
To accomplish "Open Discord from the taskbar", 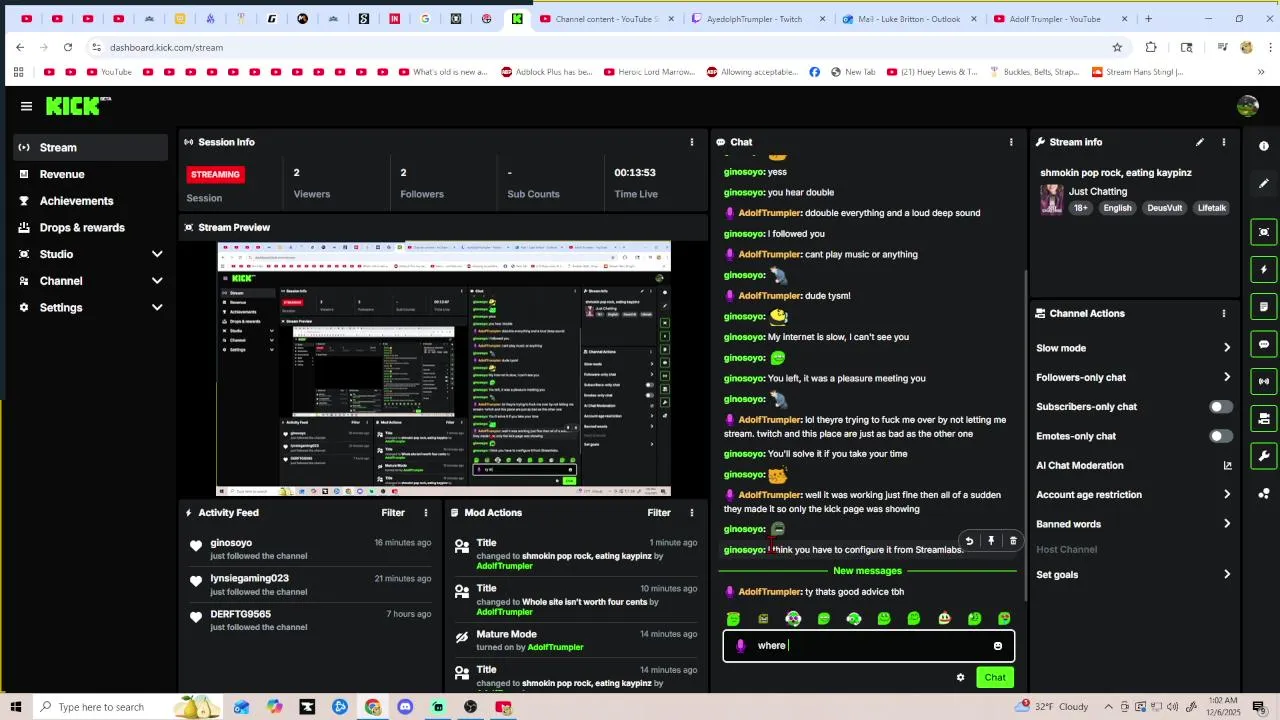I will (x=405, y=707).
